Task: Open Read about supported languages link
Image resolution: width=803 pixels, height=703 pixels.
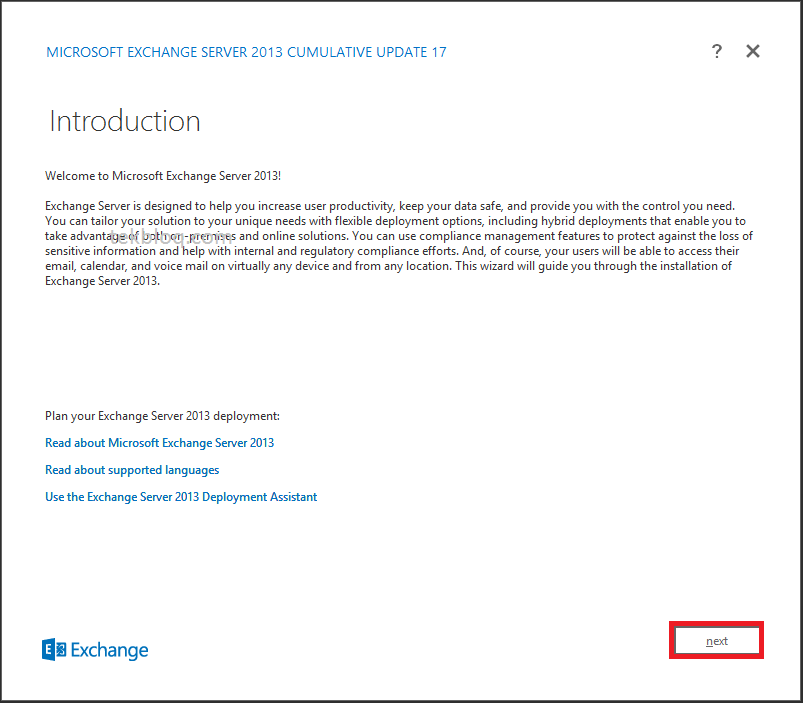Action: click(132, 470)
